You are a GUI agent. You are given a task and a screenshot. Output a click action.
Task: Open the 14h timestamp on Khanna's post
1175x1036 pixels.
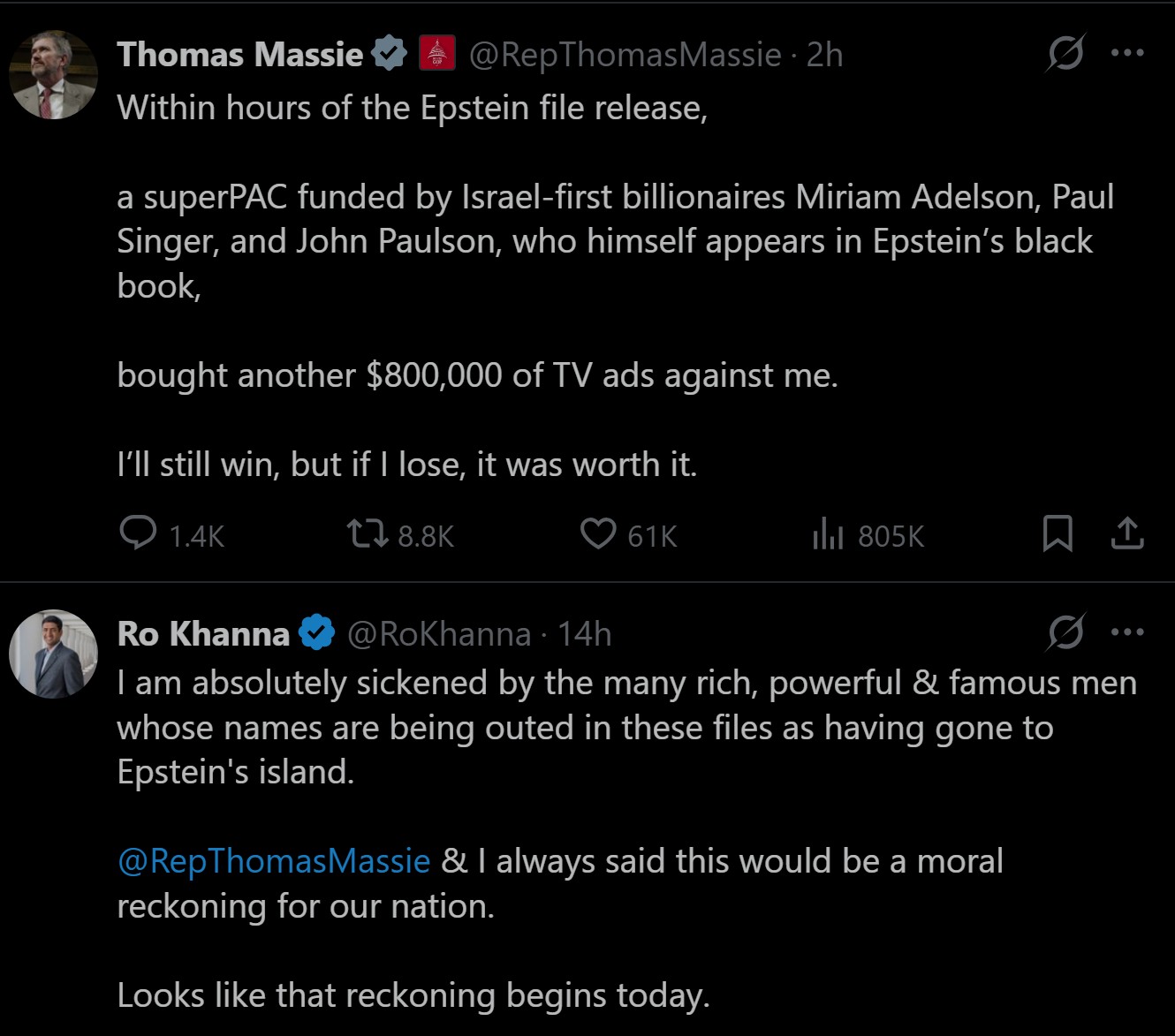tap(584, 633)
